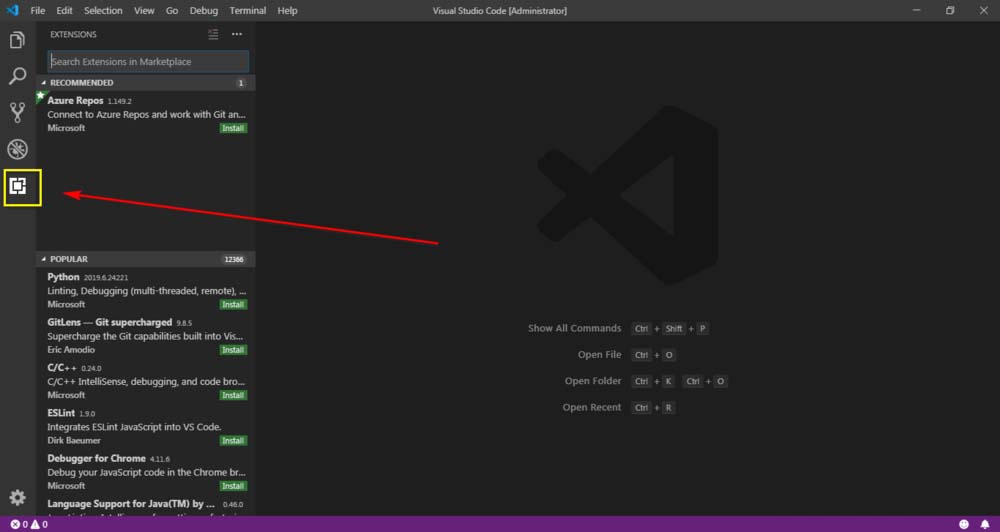The width and height of the screenshot is (1000, 532).
Task: Install the Python extension
Action: click(233, 304)
